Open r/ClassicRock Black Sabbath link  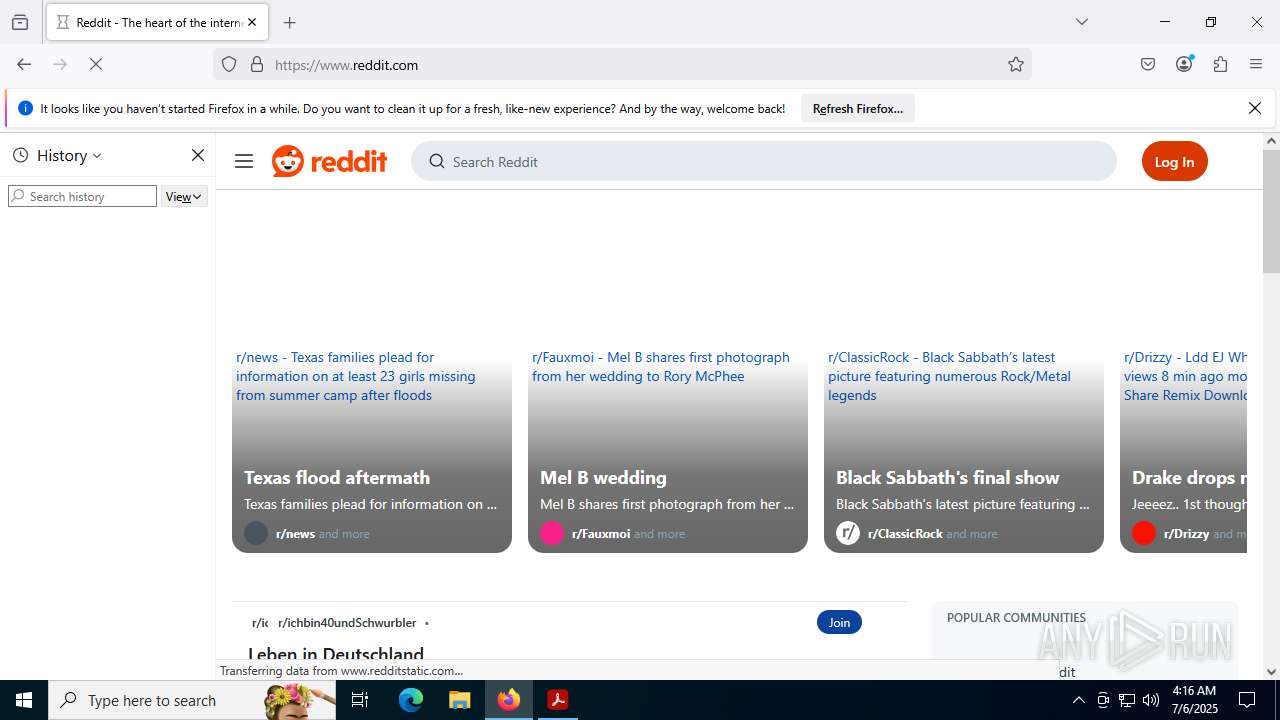click(x=949, y=376)
